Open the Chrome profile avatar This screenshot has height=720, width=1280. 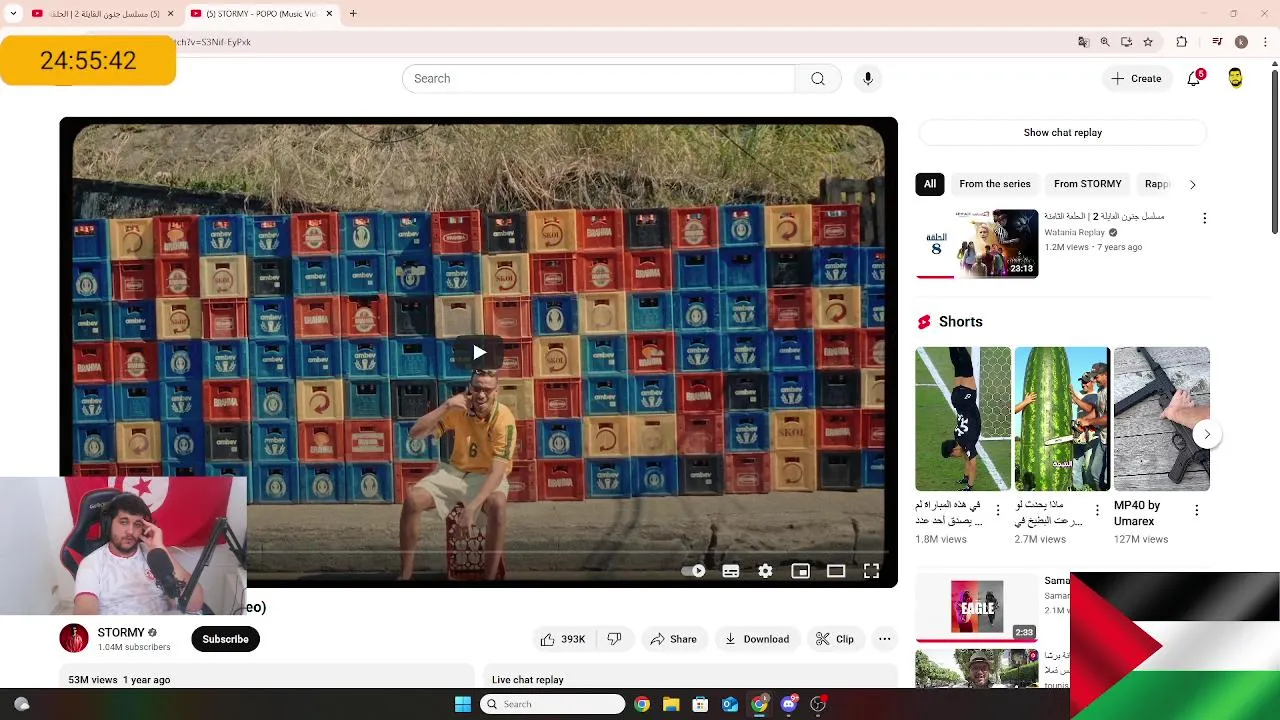(x=1241, y=42)
